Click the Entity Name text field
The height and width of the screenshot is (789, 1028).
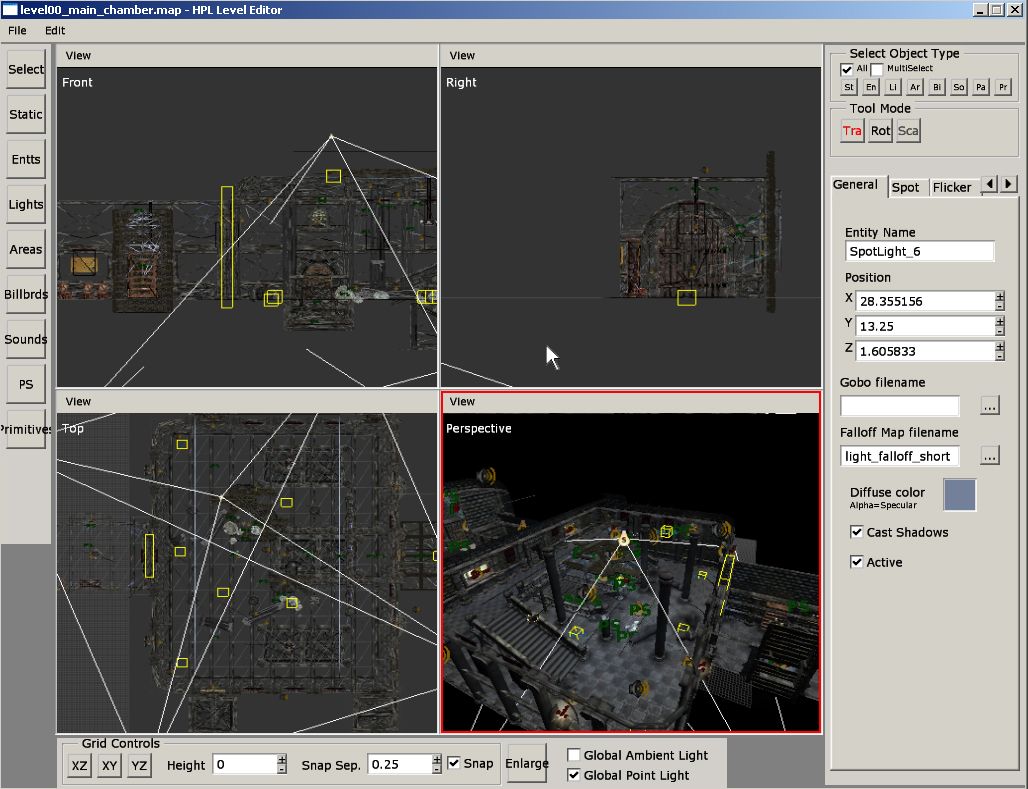tap(919, 252)
